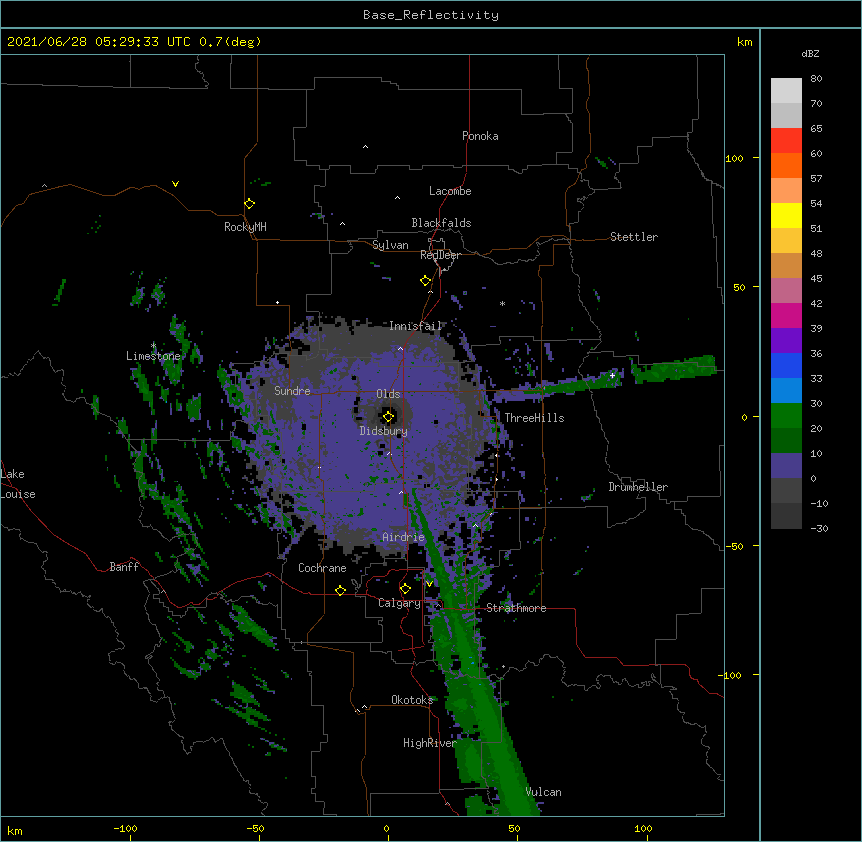The height and width of the screenshot is (842, 862).
Task: Select the Ponoka city label
Action: 480,136
